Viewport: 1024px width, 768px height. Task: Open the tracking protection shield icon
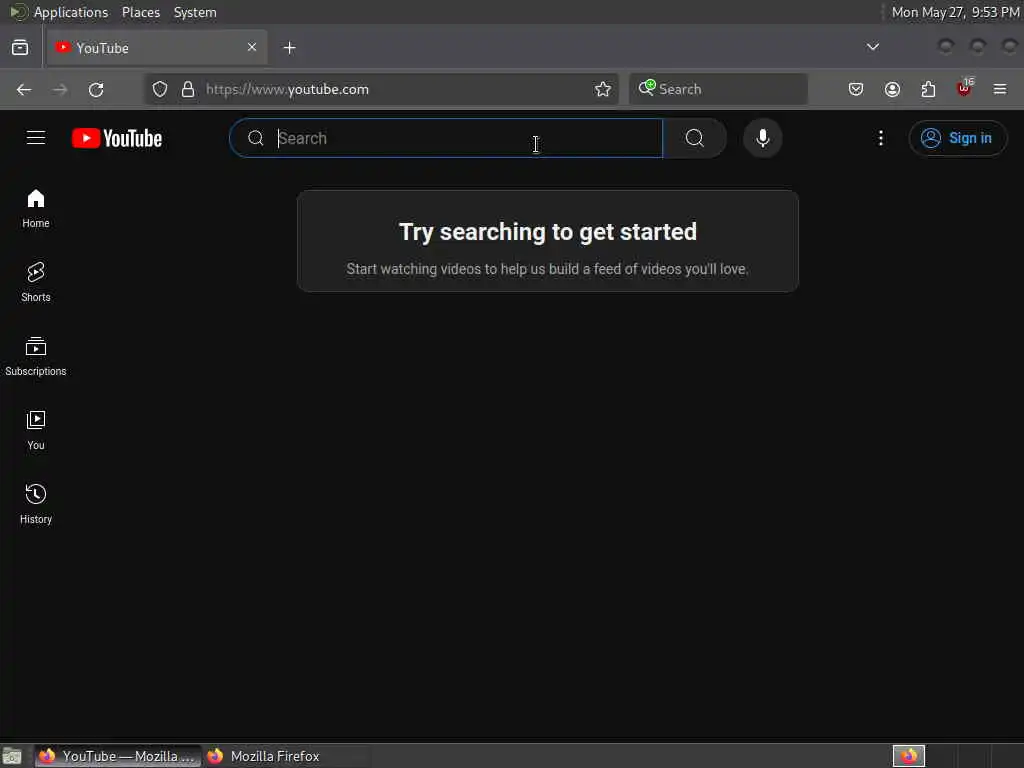tap(160, 89)
